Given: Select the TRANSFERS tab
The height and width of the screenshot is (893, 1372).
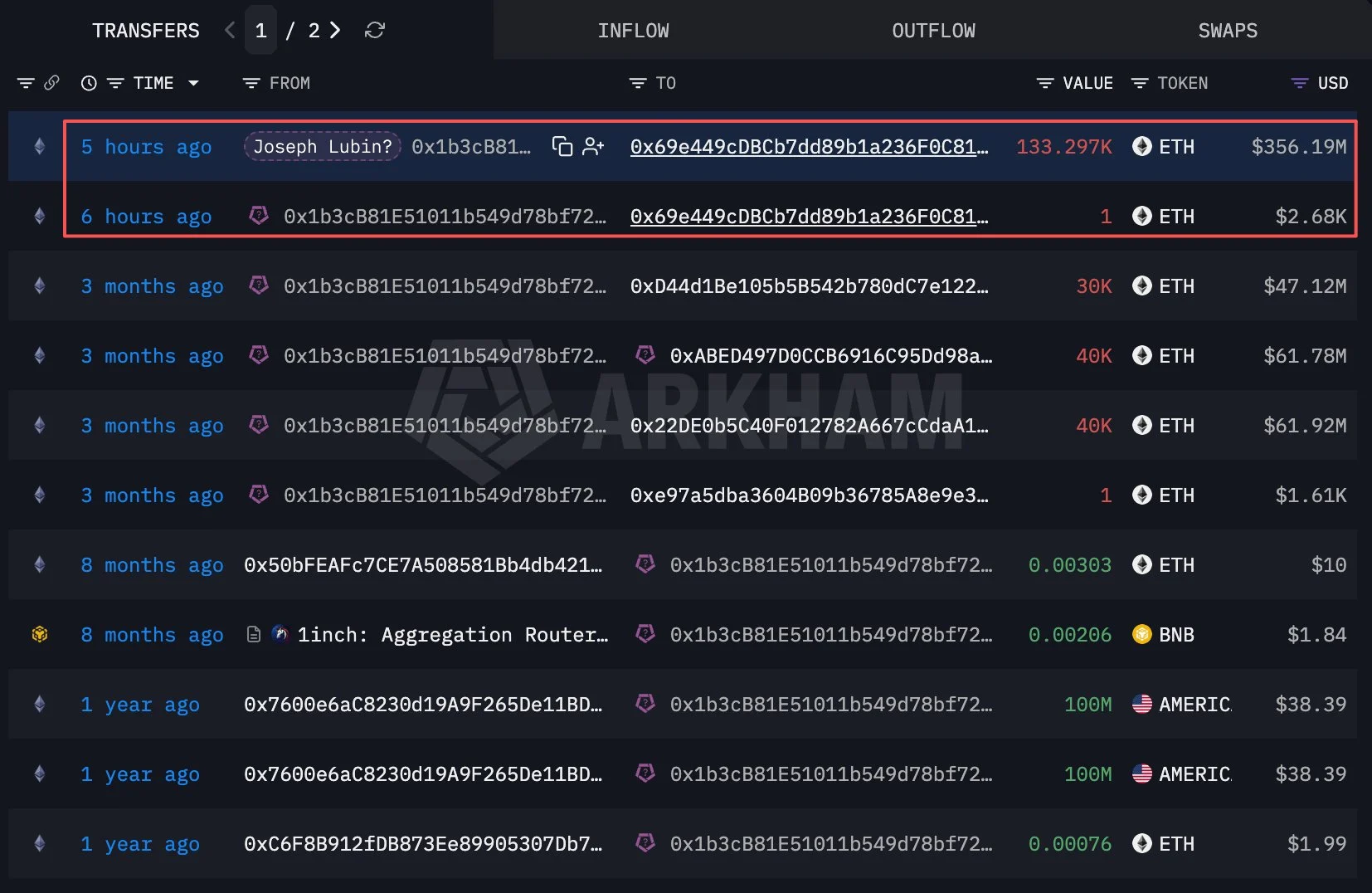Looking at the screenshot, I should click(x=146, y=31).
